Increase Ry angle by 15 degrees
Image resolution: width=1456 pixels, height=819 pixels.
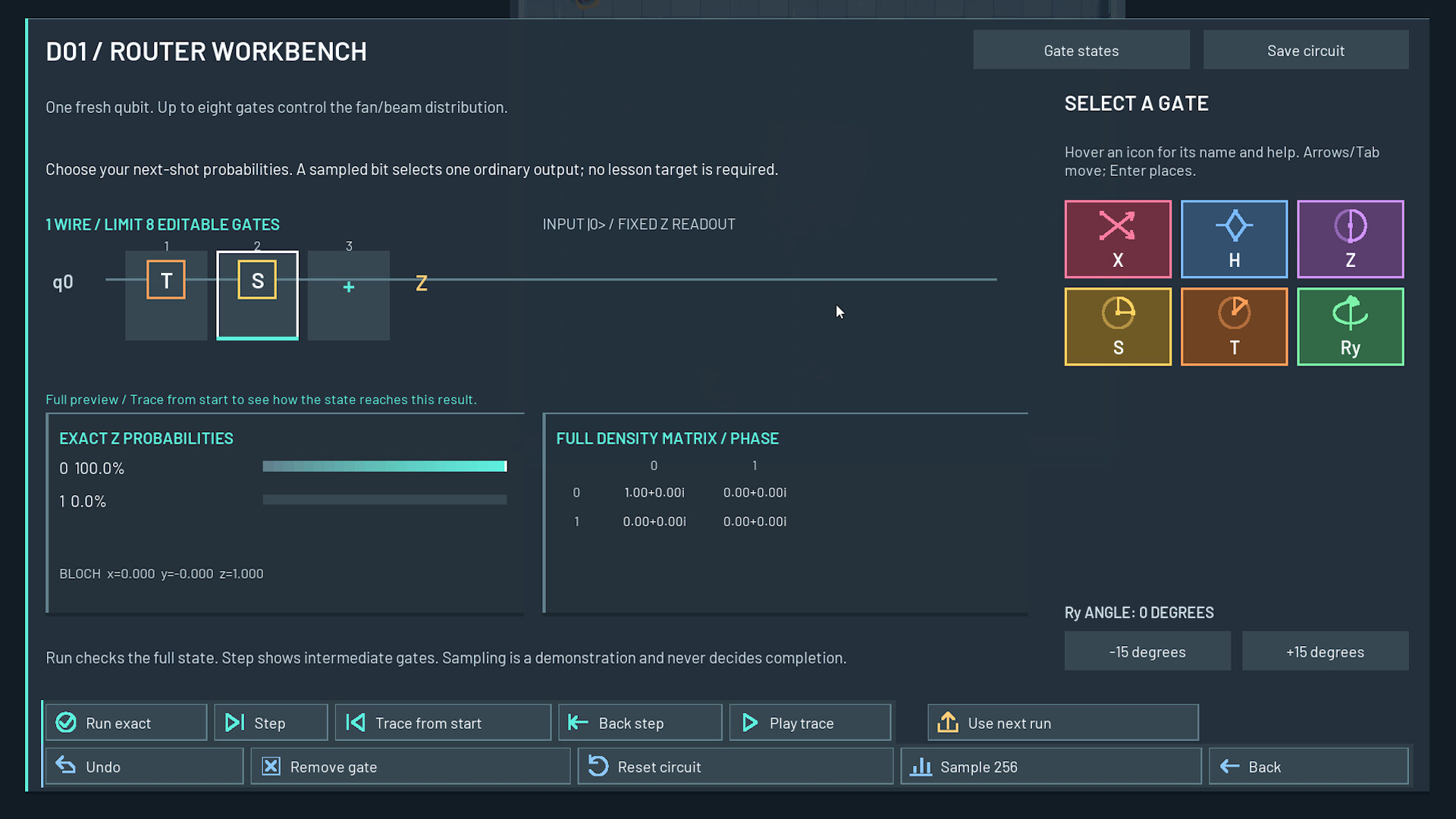[x=1325, y=651]
